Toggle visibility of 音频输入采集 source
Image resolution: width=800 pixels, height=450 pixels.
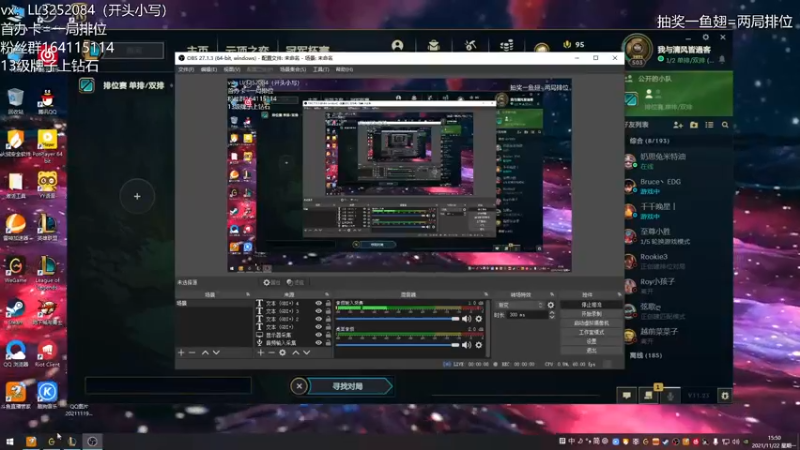(x=318, y=343)
